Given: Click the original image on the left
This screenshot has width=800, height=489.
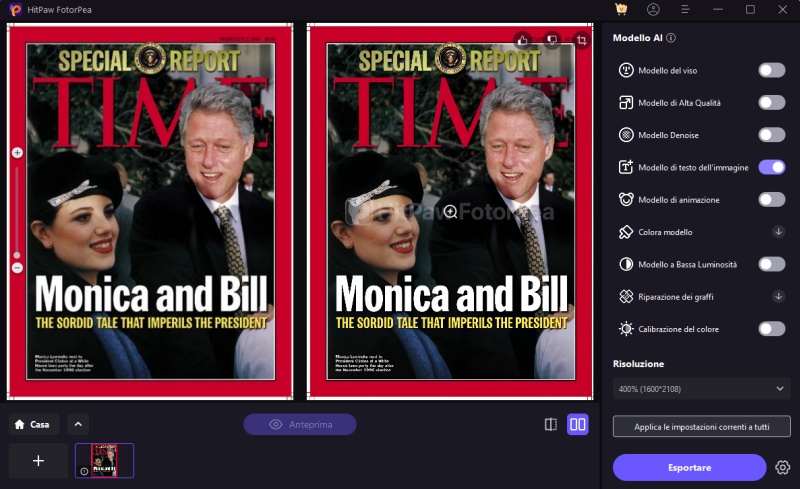Looking at the screenshot, I should (x=150, y=211).
